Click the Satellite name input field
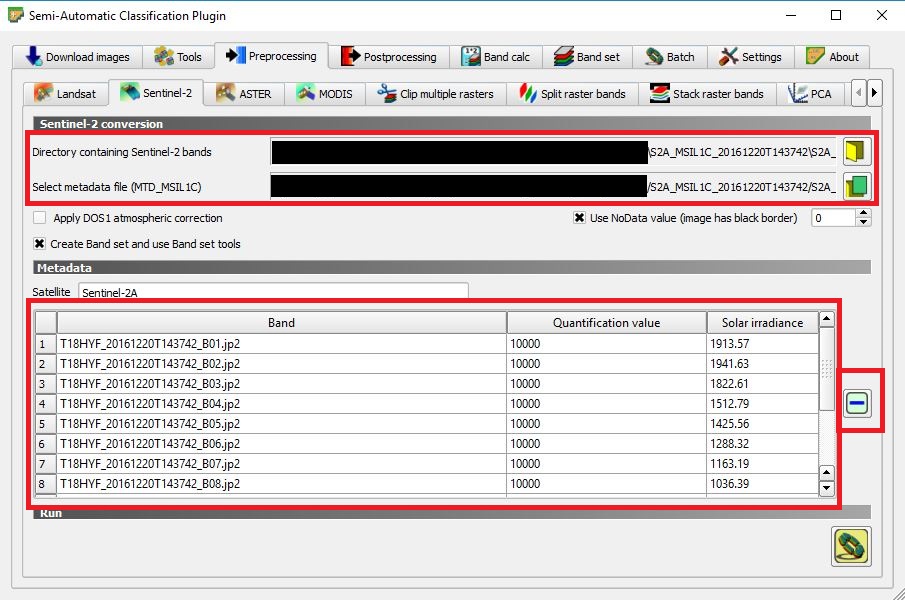 tap(272, 292)
